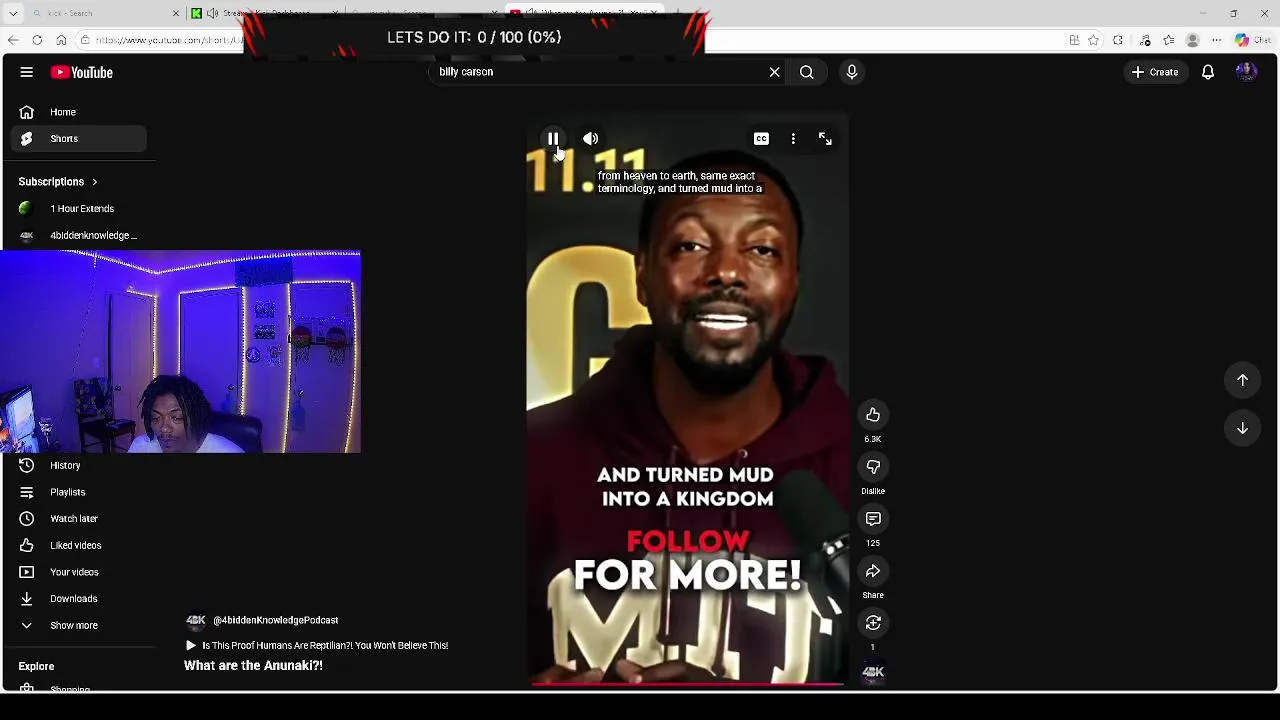The width and height of the screenshot is (1280, 720).
Task: Expand 'Show more' in the sidebar
Action: 80,626
